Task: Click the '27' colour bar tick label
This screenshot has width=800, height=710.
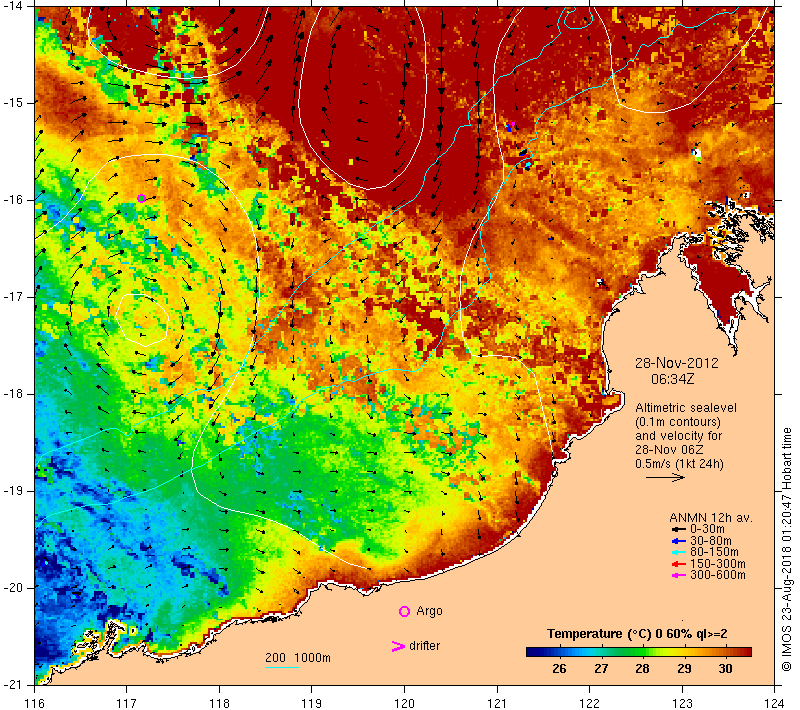Action: [601, 669]
